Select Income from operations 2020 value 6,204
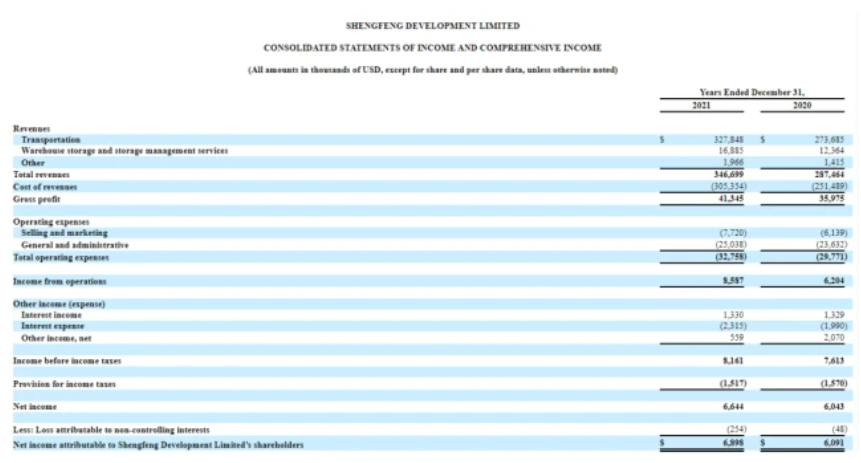 [834, 281]
